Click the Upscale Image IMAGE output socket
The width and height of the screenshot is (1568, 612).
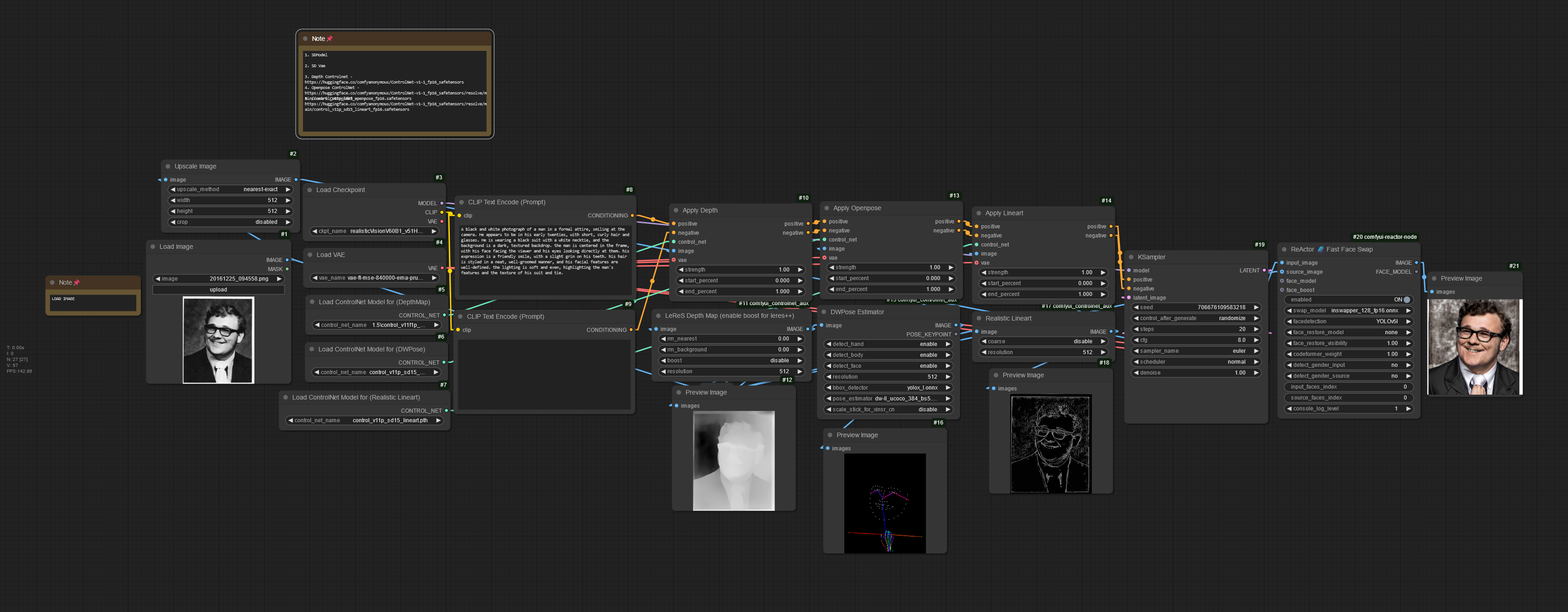[296, 179]
